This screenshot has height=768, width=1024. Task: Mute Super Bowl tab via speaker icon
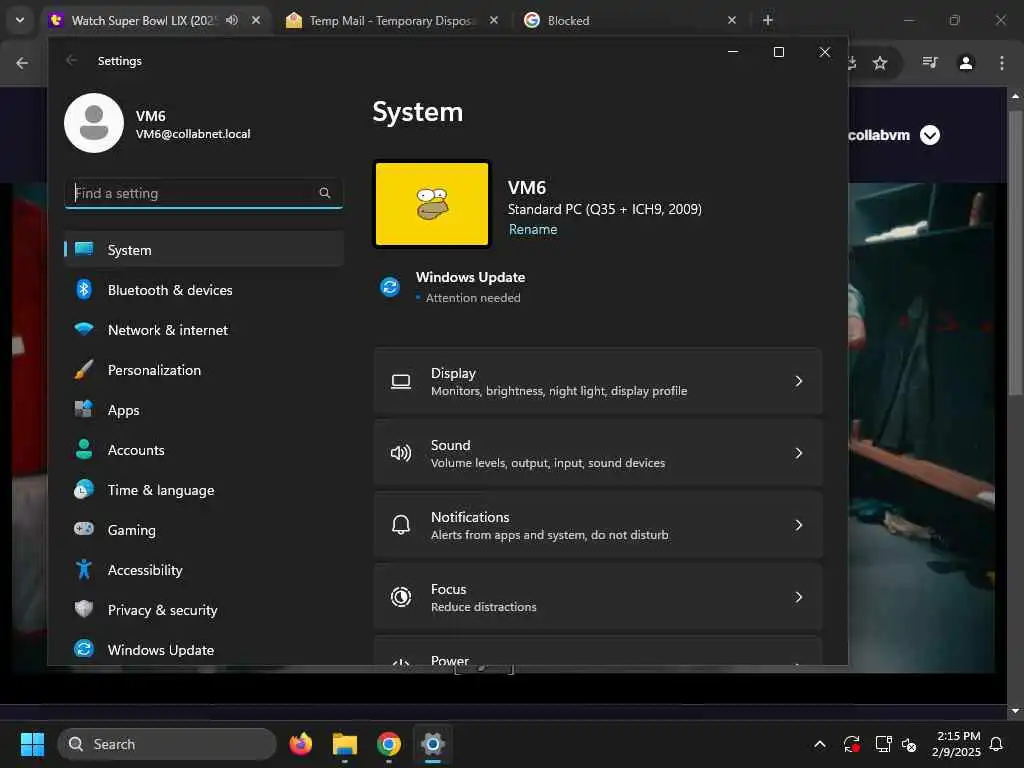232,20
